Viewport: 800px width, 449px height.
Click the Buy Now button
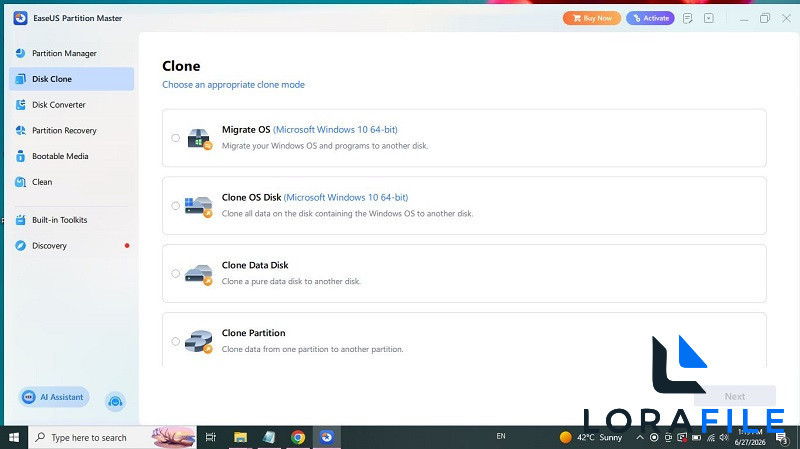click(x=592, y=18)
